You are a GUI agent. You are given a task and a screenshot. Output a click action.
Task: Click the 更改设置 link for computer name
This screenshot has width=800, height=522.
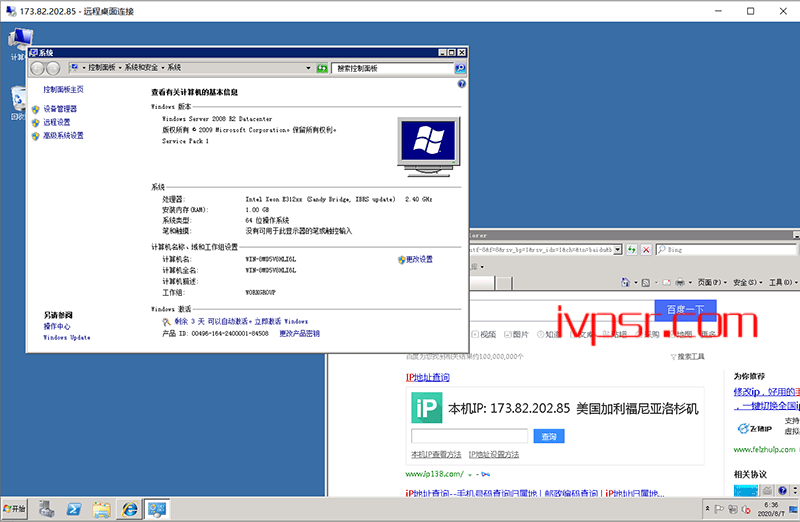click(419, 259)
